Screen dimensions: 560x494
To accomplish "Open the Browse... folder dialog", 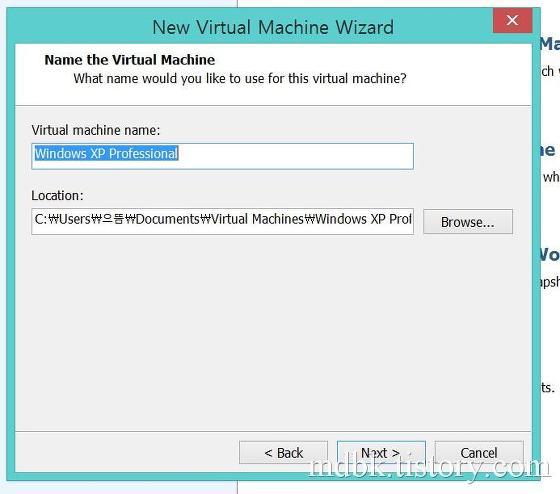I will [x=468, y=222].
